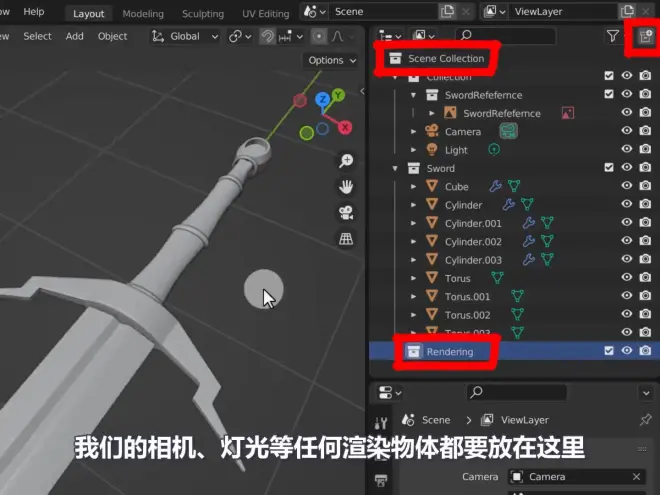Image resolution: width=660 pixels, height=495 pixels.
Task: Open the viewport Add menu
Action: [75, 36]
